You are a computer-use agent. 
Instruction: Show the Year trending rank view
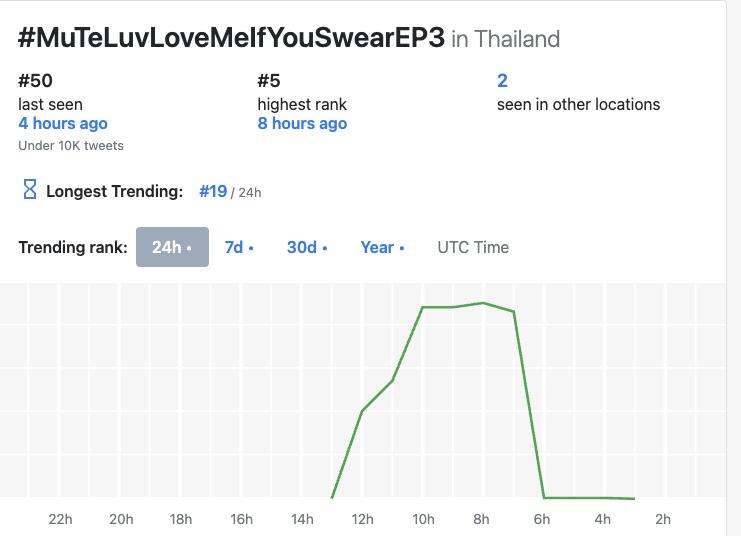382,247
